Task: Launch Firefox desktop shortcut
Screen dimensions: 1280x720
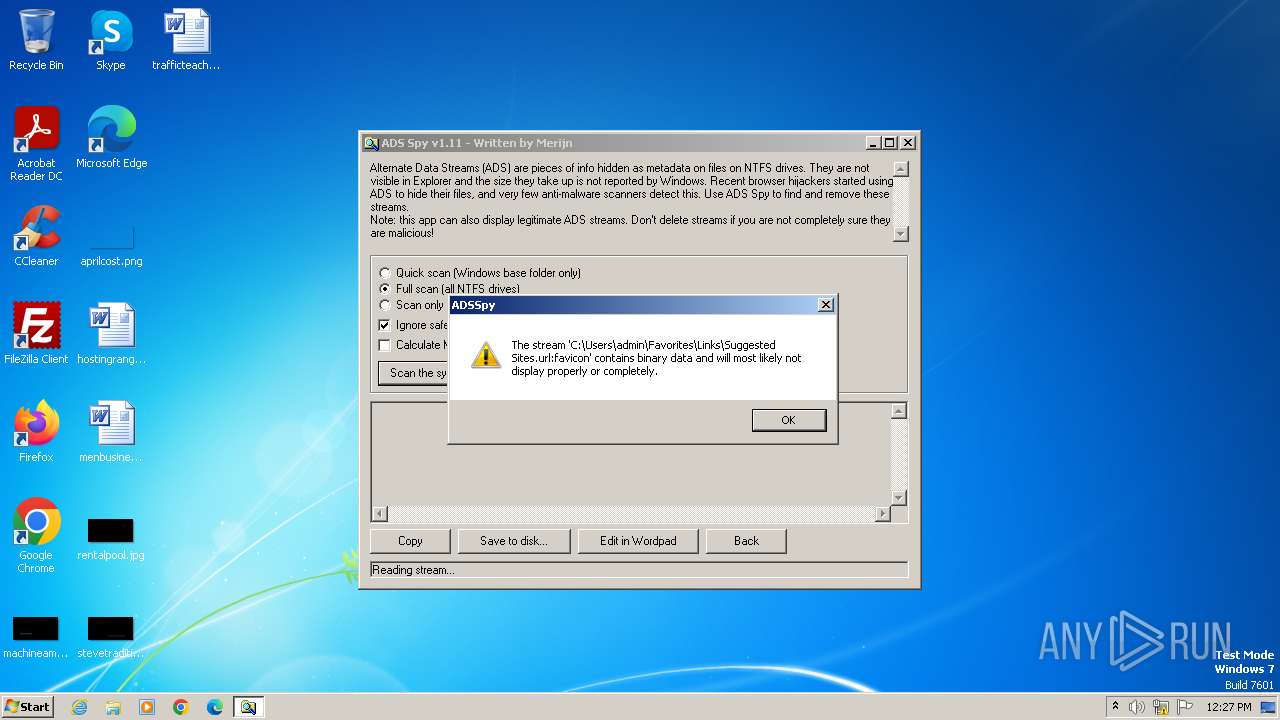Action: coord(36,432)
